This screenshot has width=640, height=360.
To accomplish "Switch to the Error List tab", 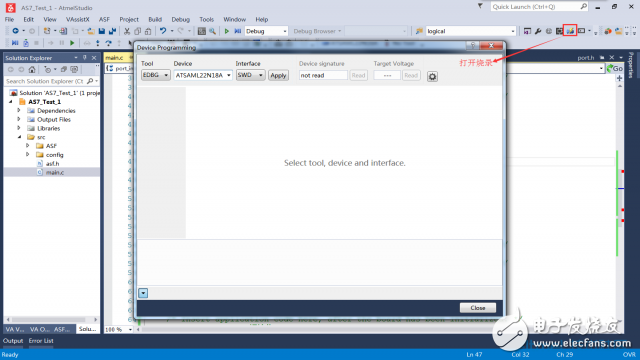I will [x=41, y=341].
